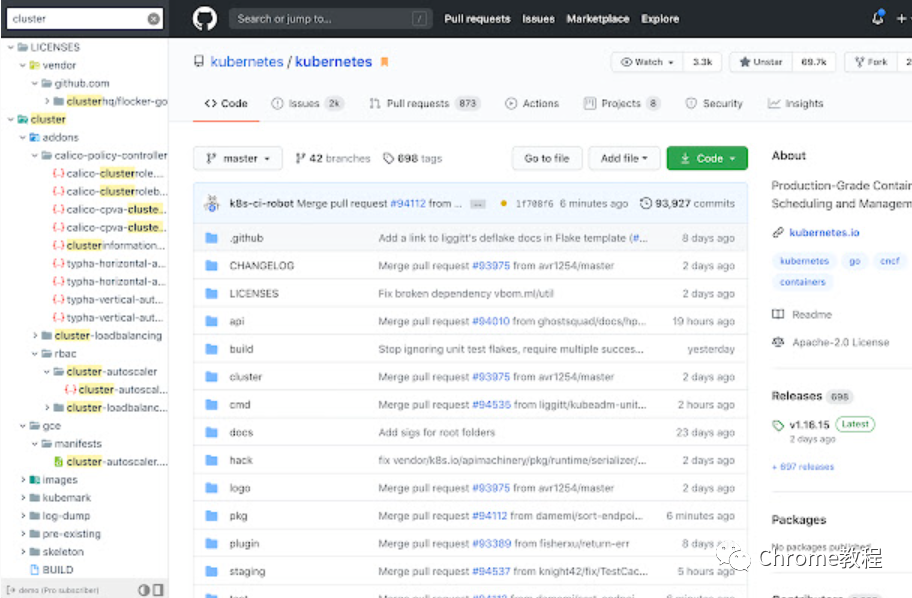912x598 pixels.
Task: Click the GitHub search or jump field
Action: point(330,19)
